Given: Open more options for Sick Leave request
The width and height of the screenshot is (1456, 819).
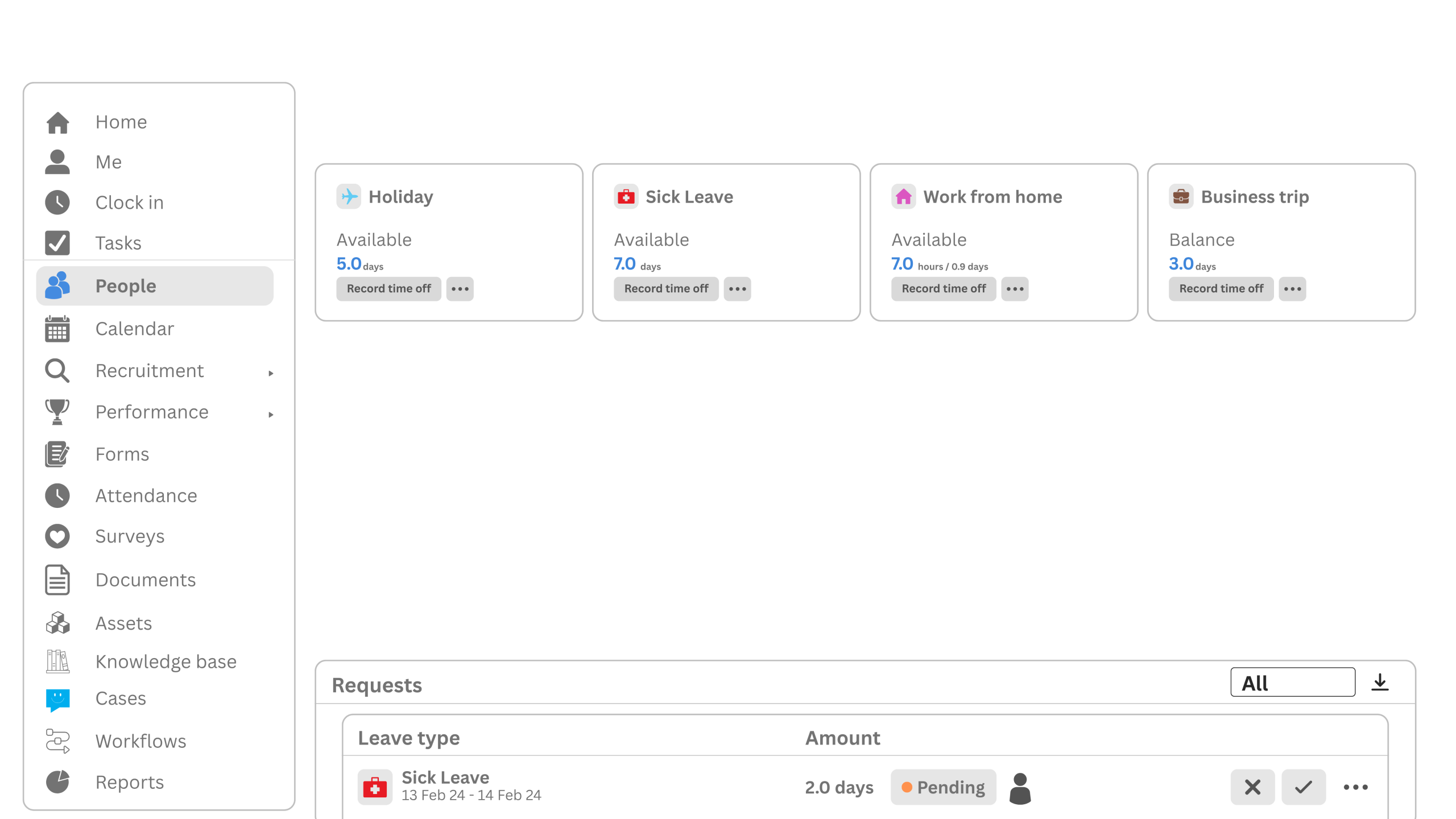Looking at the screenshot, I should [x=1356, y=788].
